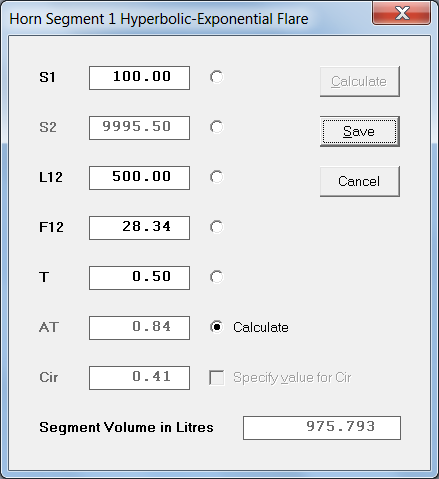Click the F12 label

(x=51, y=227)
